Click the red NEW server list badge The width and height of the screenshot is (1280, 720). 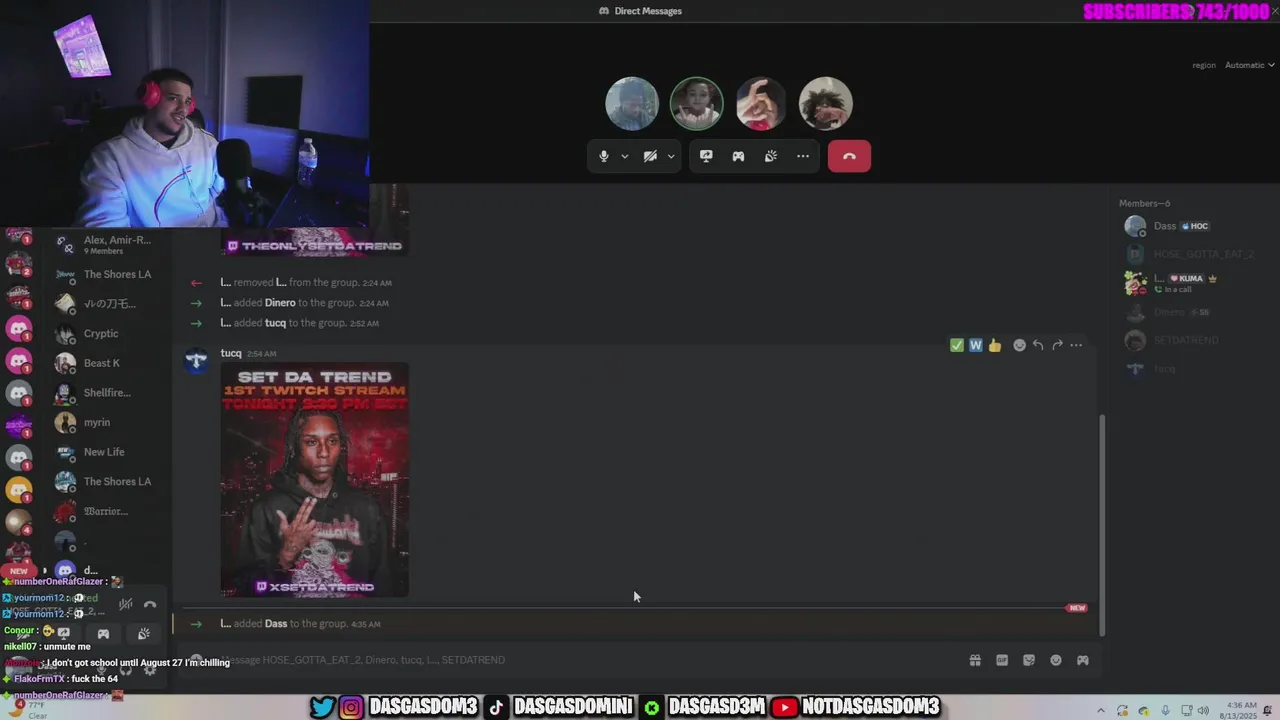pyautogui.click(x=19, y=571)
